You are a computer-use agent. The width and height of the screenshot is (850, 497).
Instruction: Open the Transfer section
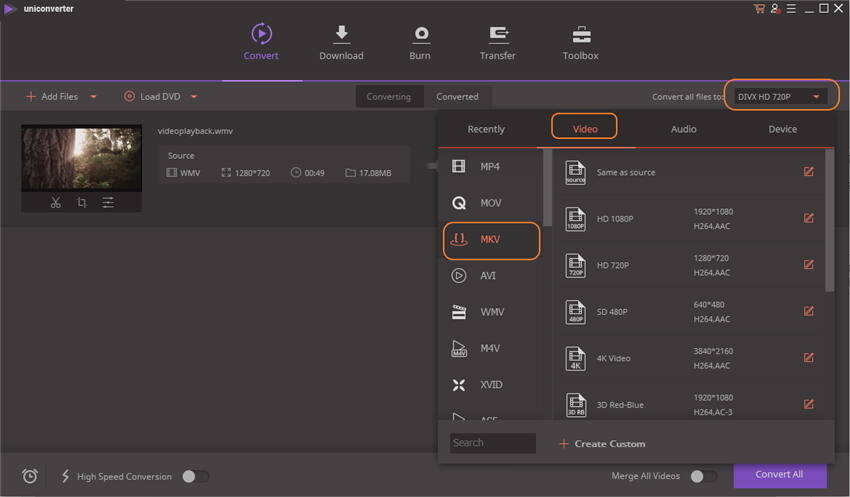tap(498, 42)
